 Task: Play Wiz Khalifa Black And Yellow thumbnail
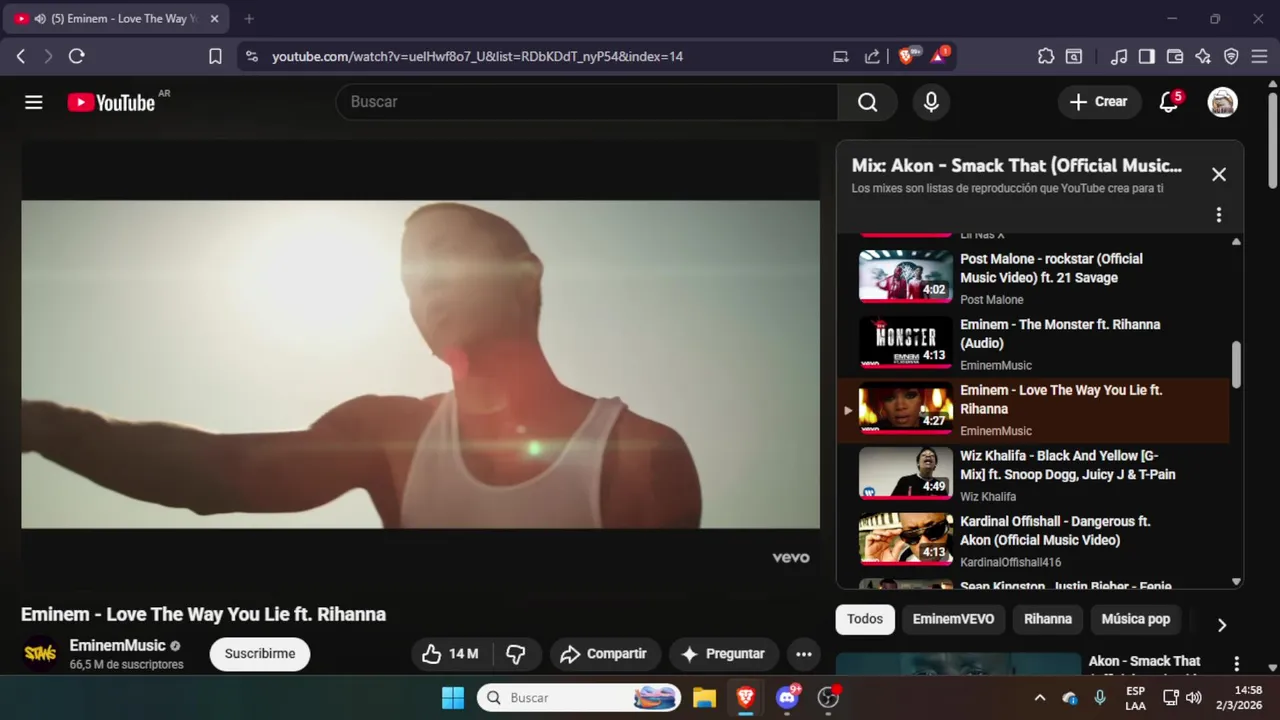tap(906, 475)
